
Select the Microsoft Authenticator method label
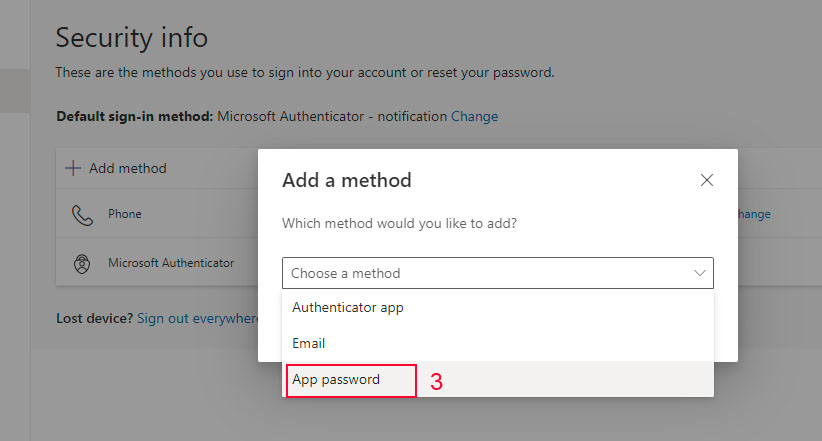tap(171, 263)
